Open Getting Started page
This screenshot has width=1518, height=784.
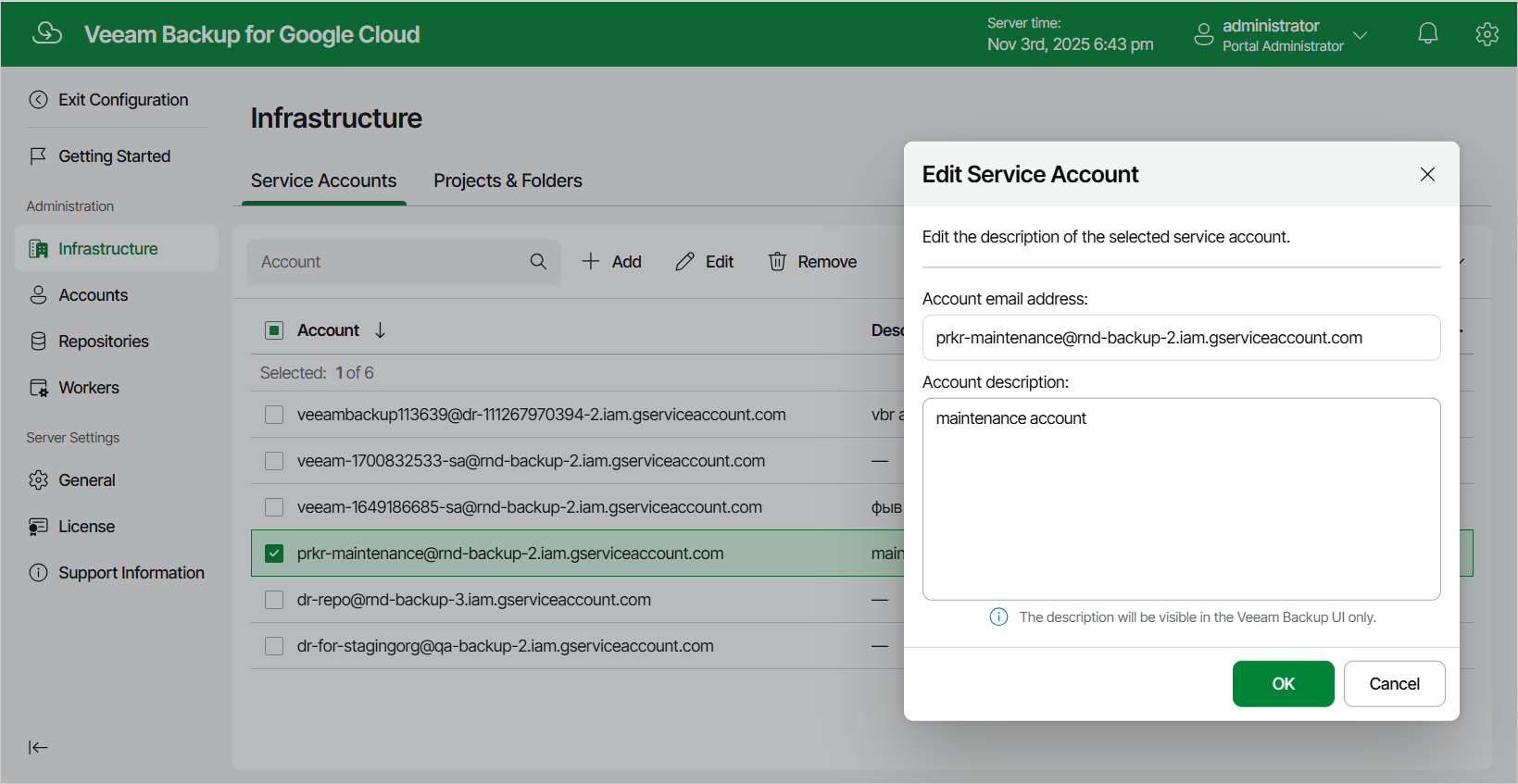point(114,156)
